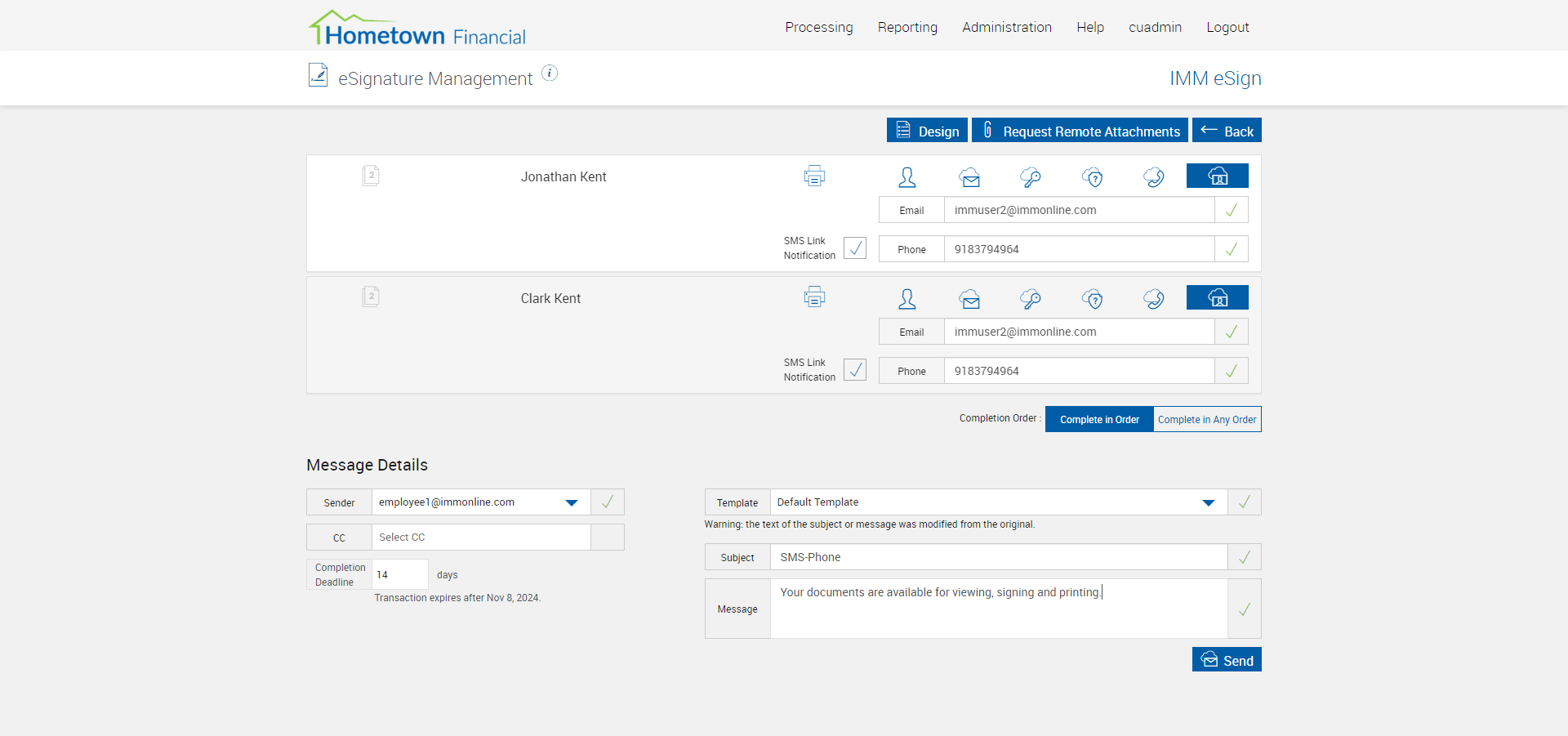
Task: Click the info icon beside eSignature Management
Action: point(550,74)
